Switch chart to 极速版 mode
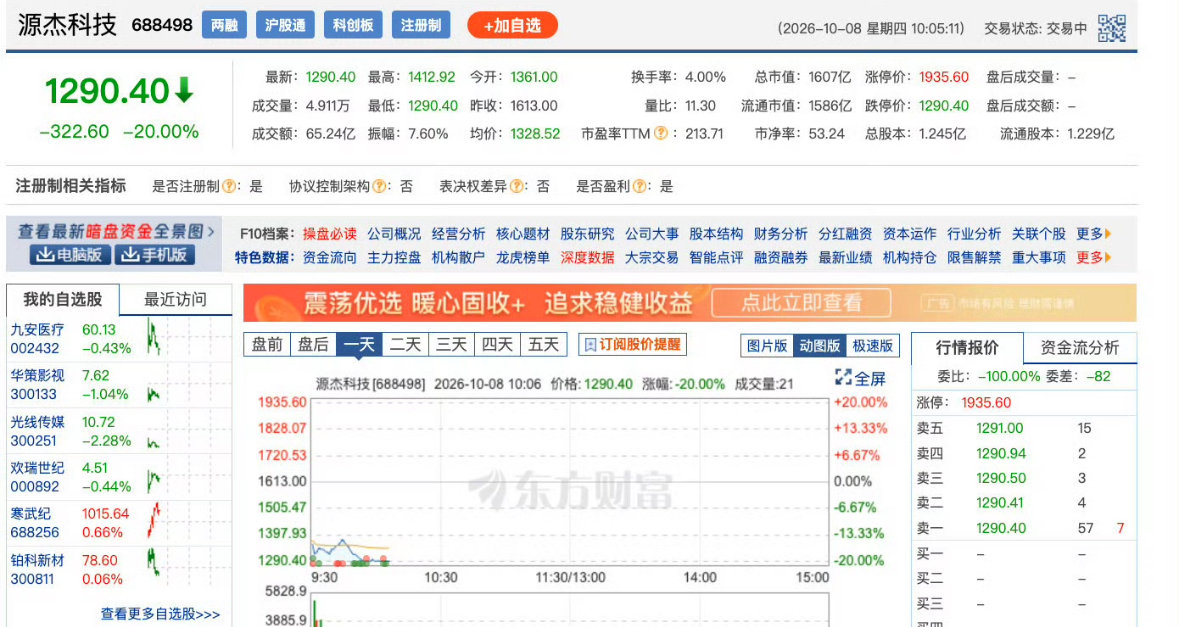 872,346
